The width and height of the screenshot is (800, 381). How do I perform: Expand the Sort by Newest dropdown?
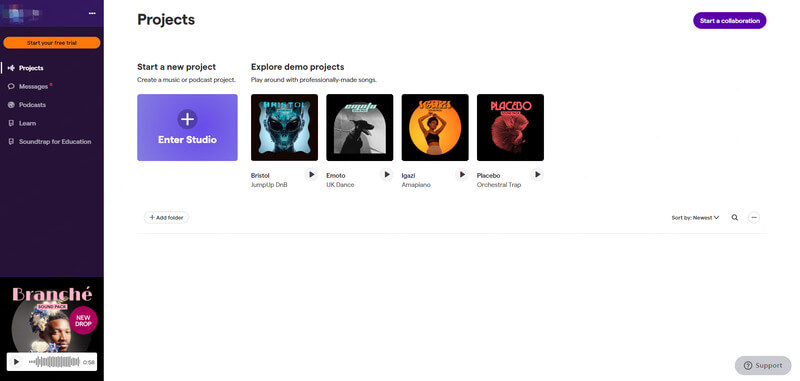[x=695, y=217]
